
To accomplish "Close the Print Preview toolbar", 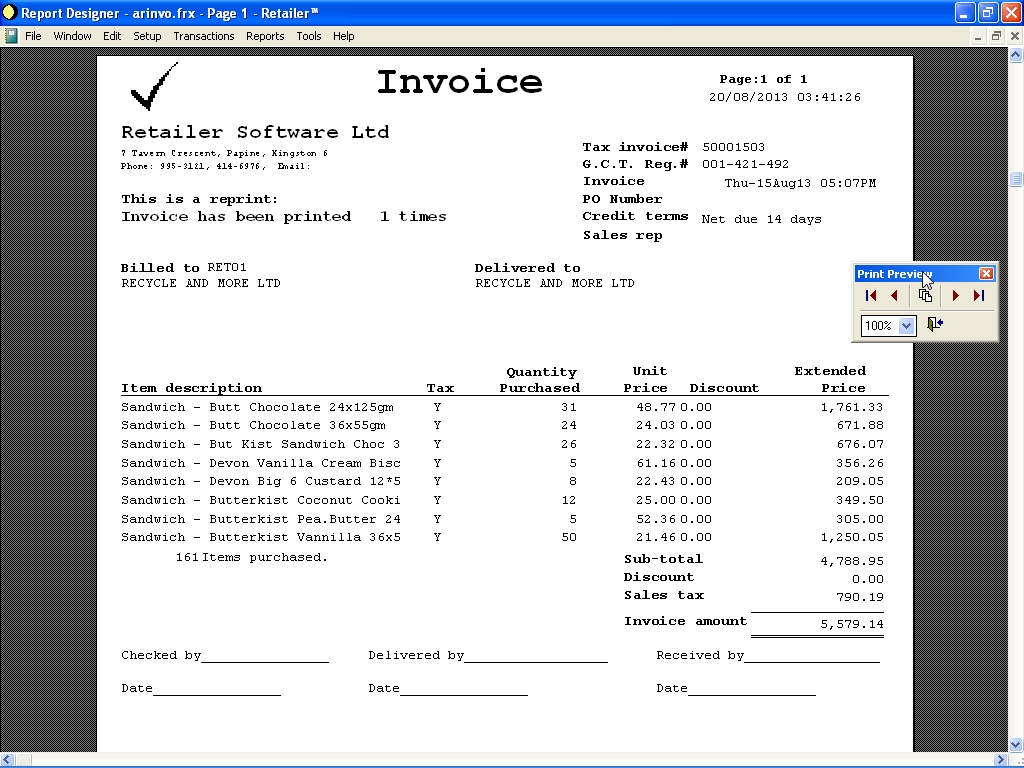I will 986,274.
